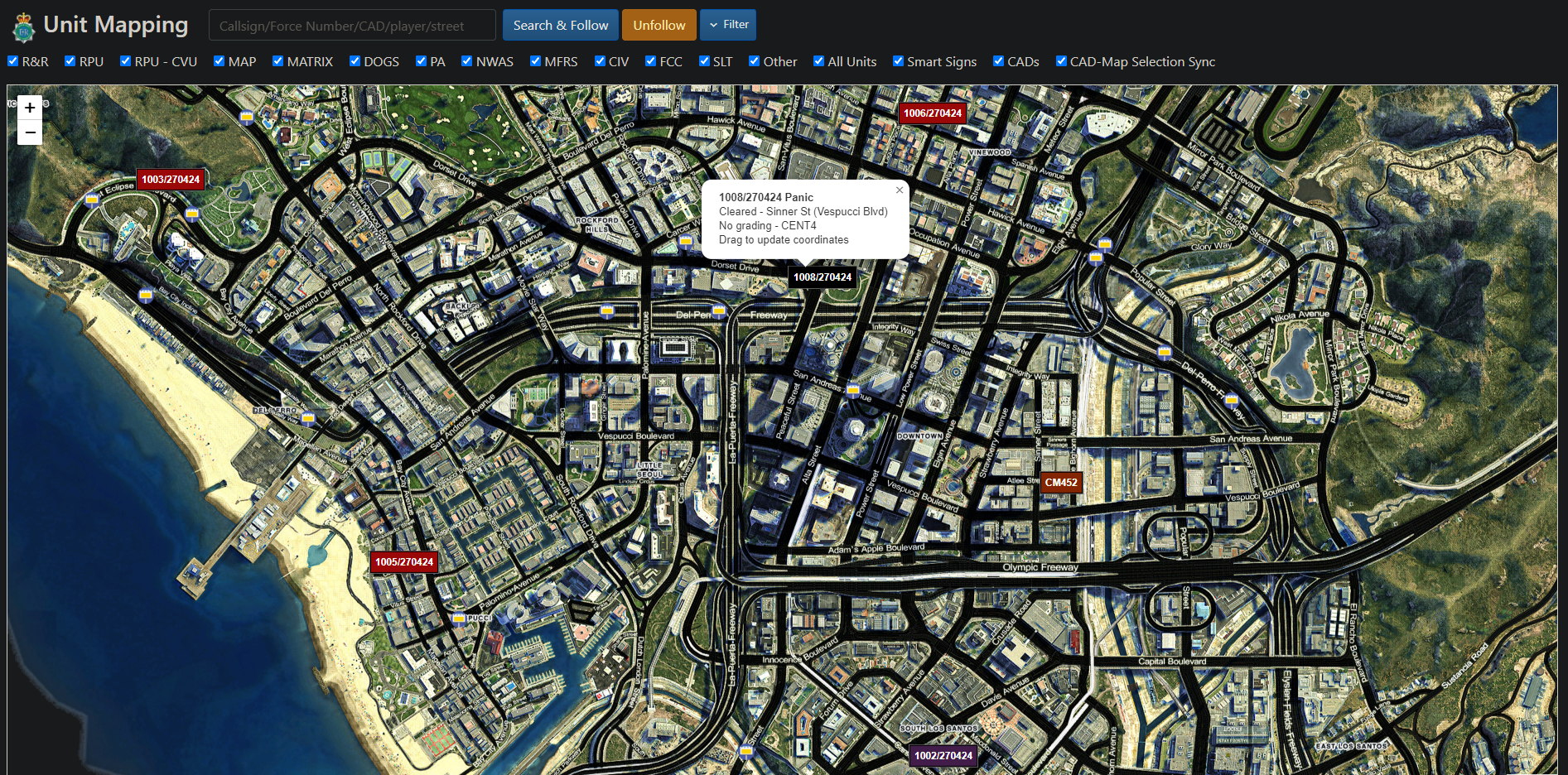The height and width of the screenshot is (775, 1568).
Task: Click the Unit Mapping crest logo
Action: 23,27
